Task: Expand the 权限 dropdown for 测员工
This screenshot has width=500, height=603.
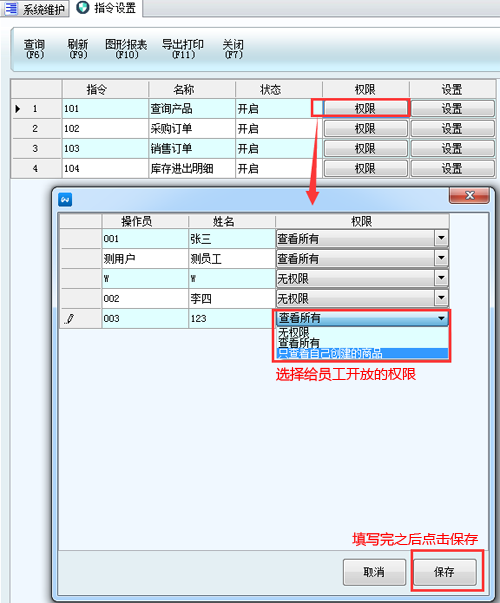Action: click(441, 258)
